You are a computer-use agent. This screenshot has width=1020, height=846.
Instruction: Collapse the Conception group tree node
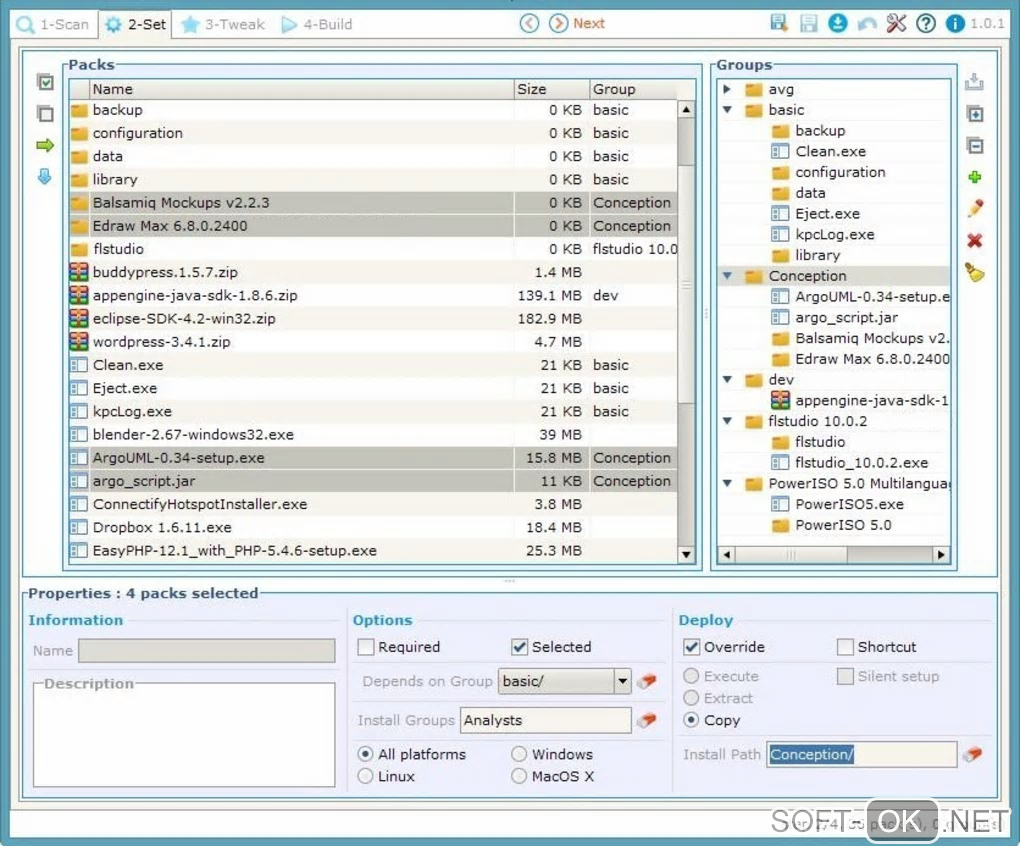pos(727,276)
